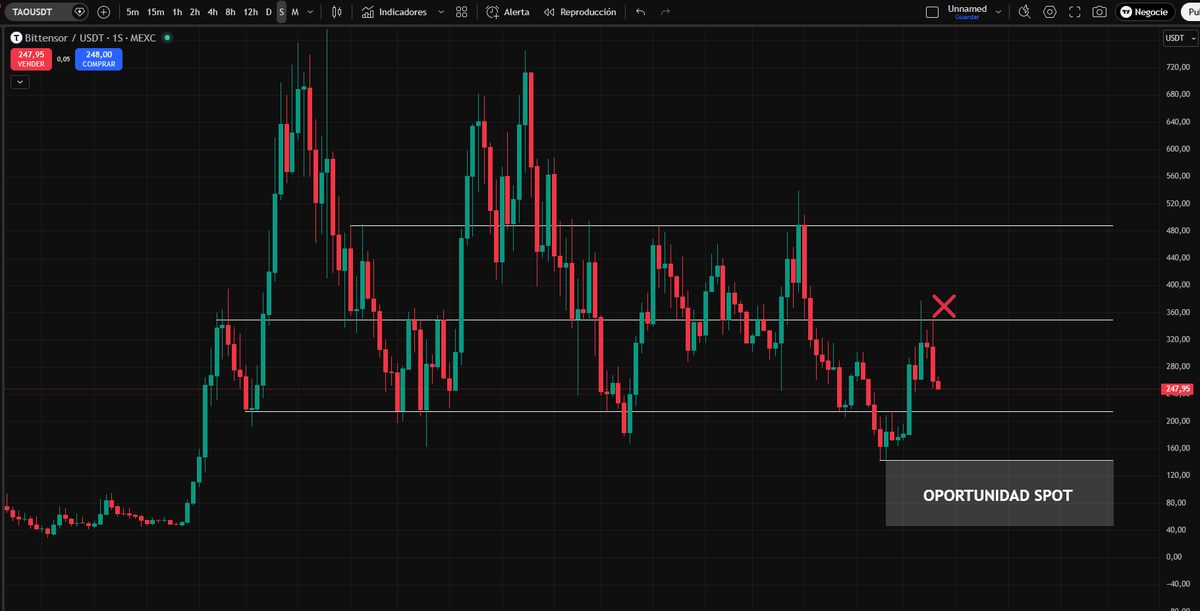
Task: Collapse the chart legend chevron
Action: (20, 82)
